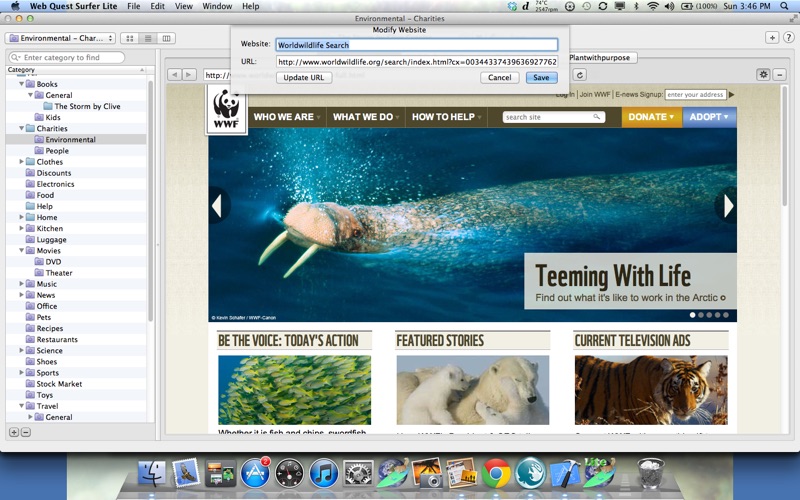Click the ADOPT button
Viewport: 800px width, 500px height.
click(x=709, y=117)
